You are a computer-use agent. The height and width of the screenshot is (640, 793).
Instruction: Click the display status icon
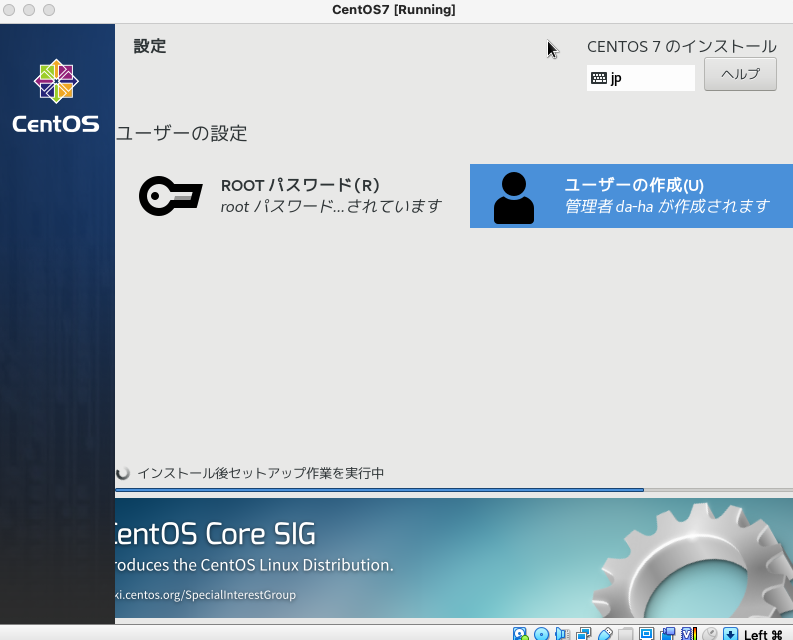tap(646, 633)
